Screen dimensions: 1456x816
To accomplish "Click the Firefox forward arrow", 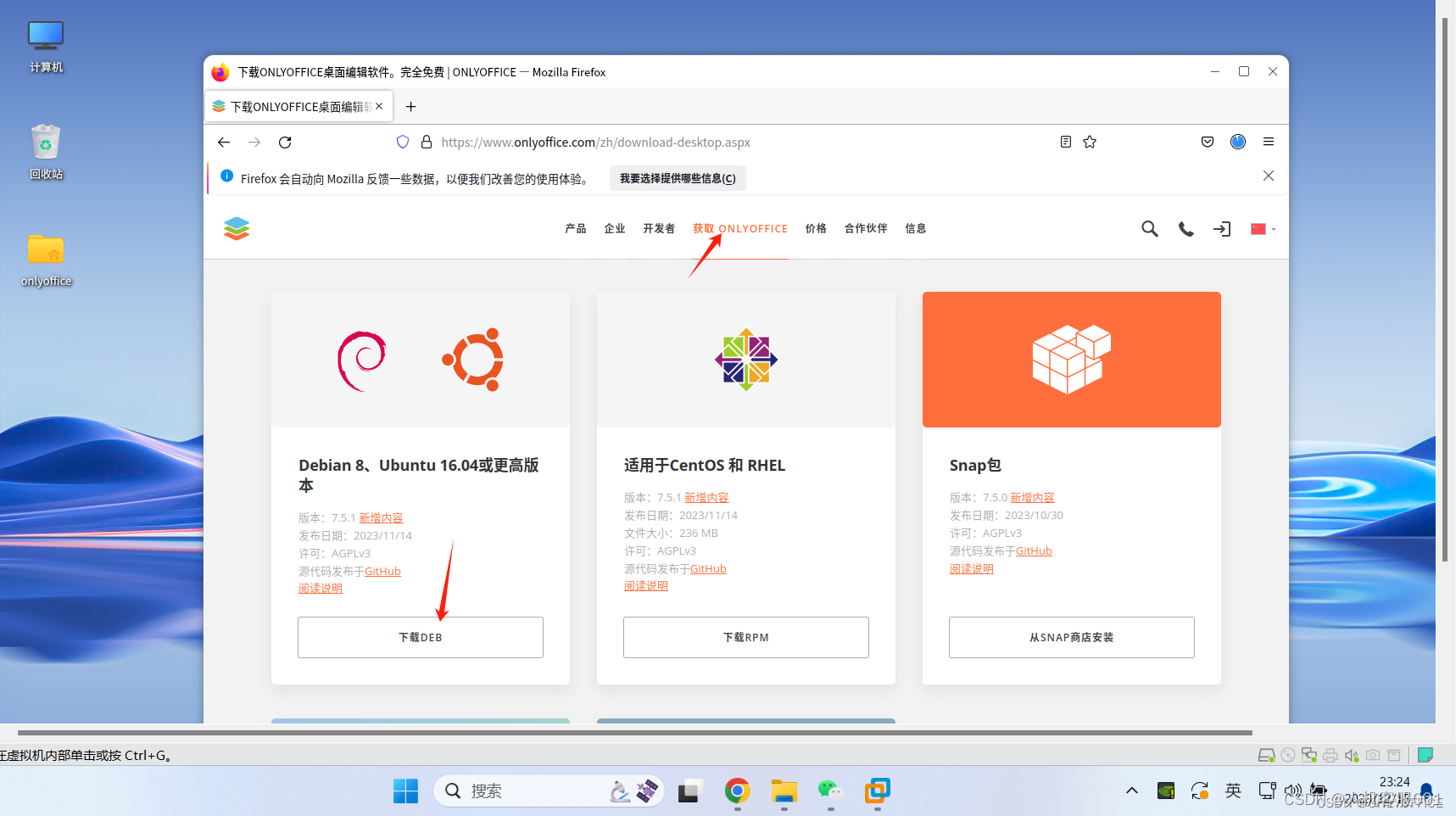I will 254,143.
